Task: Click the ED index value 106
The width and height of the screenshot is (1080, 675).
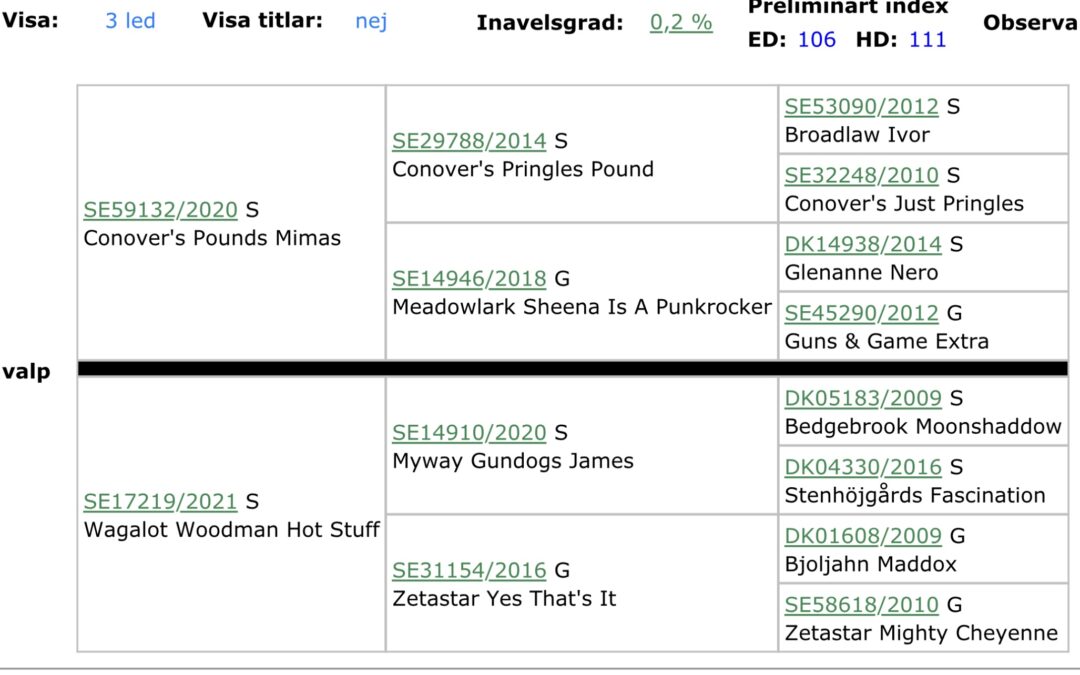Action: point(817,39)
